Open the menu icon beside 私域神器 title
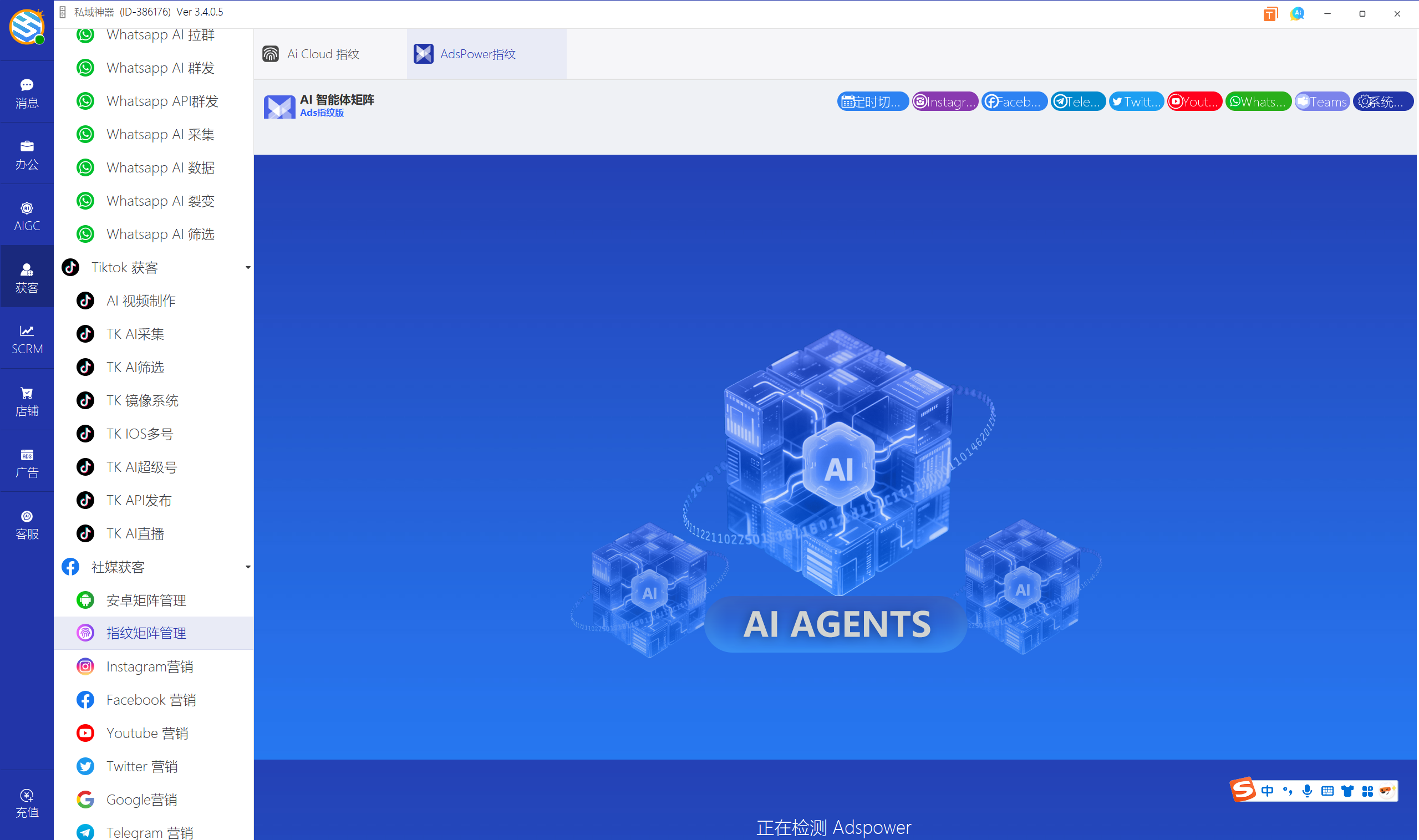1419x840 pixels. click(x=63, y=12)
